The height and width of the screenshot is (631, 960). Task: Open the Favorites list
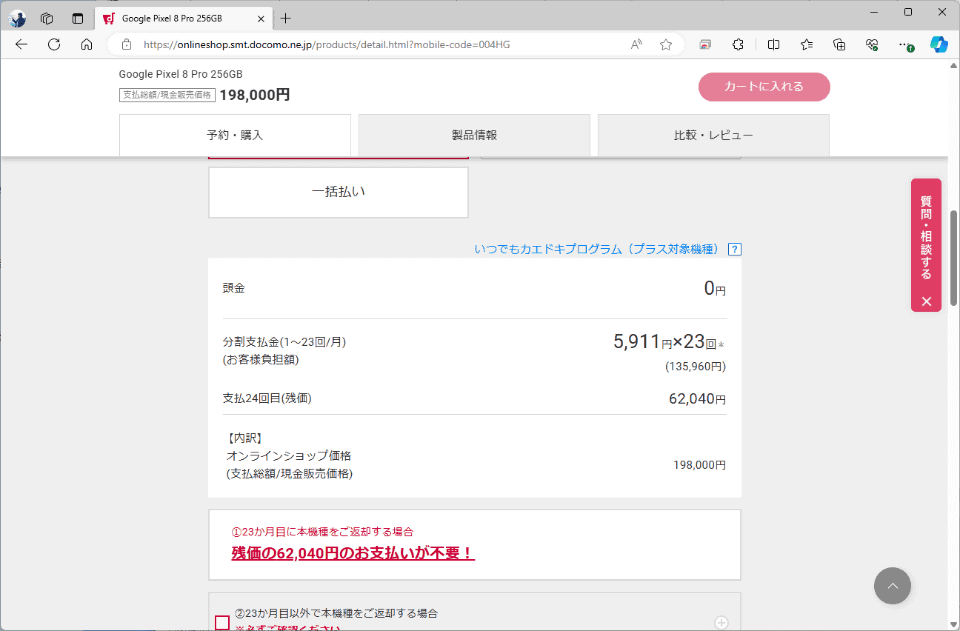pos(806,45)
